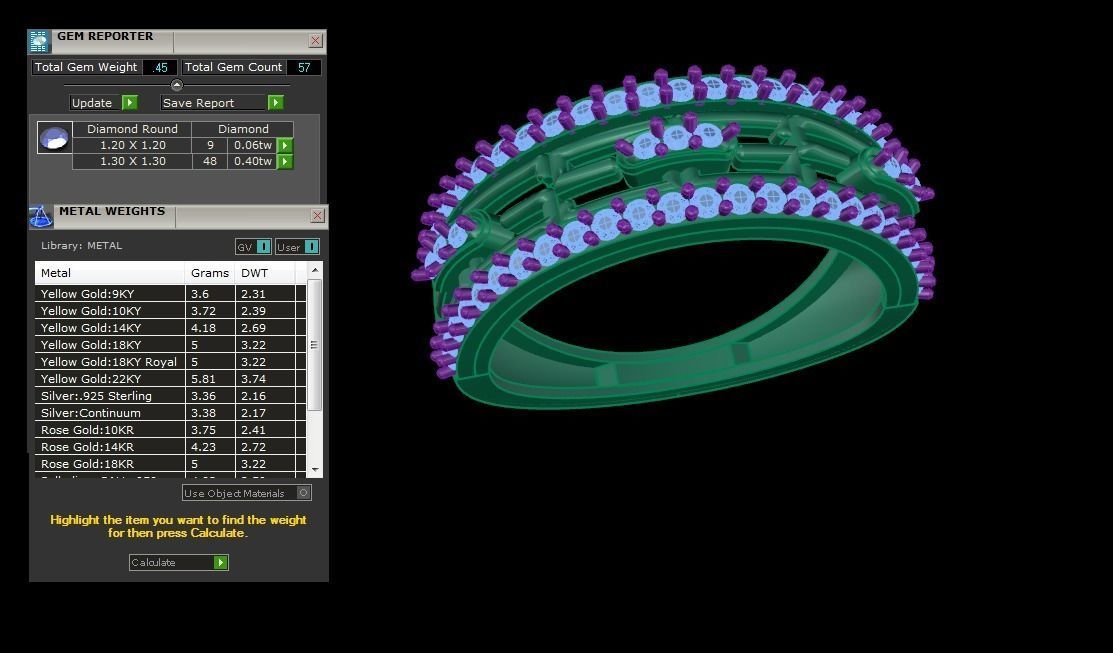1113x653 pixels.
Task: Click the metal list scrollbar thumb
Action: tap(315, 345)
